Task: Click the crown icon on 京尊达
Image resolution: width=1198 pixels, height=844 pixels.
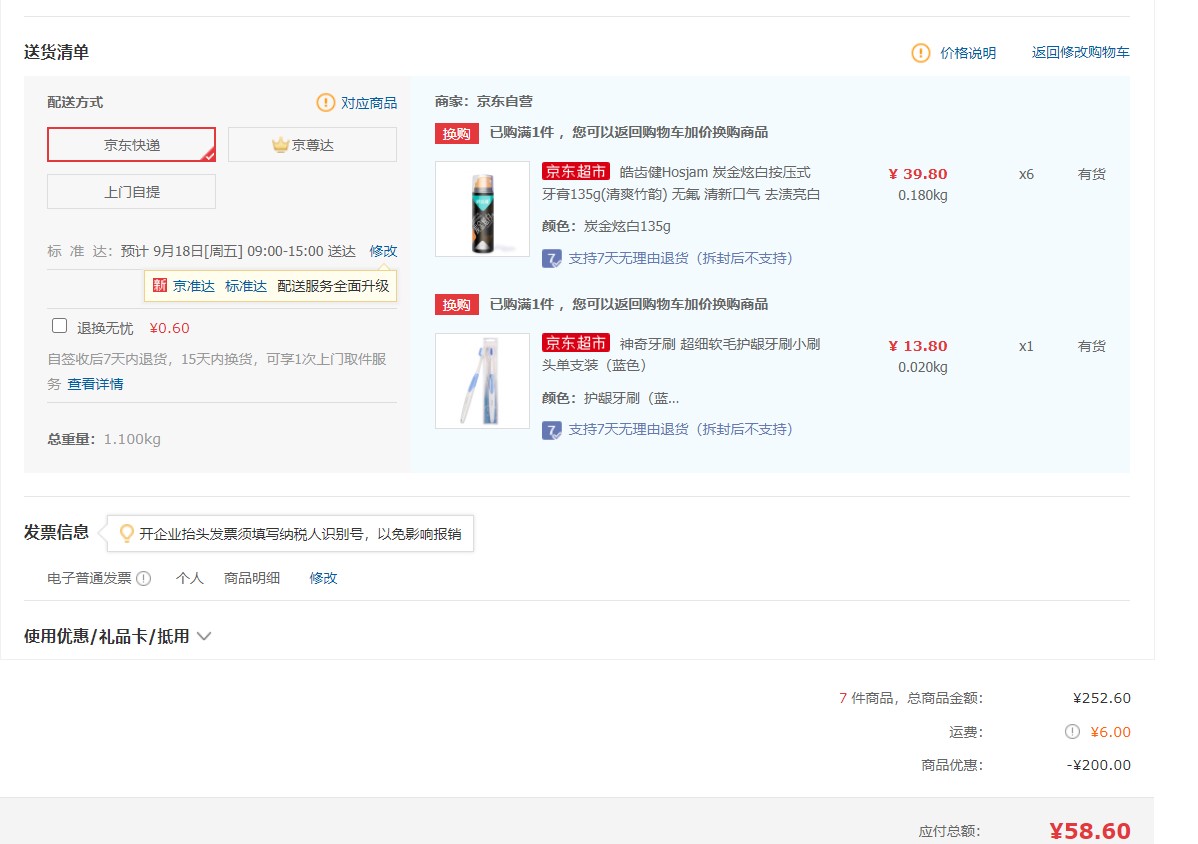Action: (x=280, y=144)
